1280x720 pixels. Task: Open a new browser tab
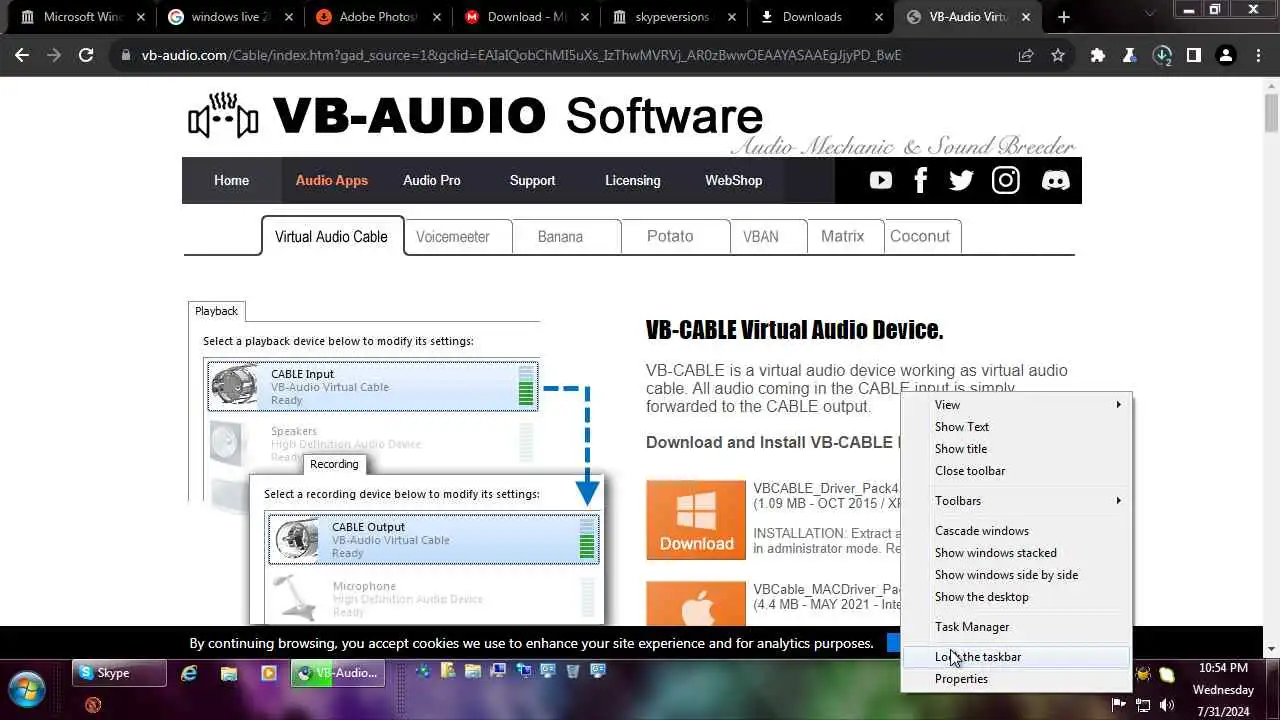[x=1064, y=17]
